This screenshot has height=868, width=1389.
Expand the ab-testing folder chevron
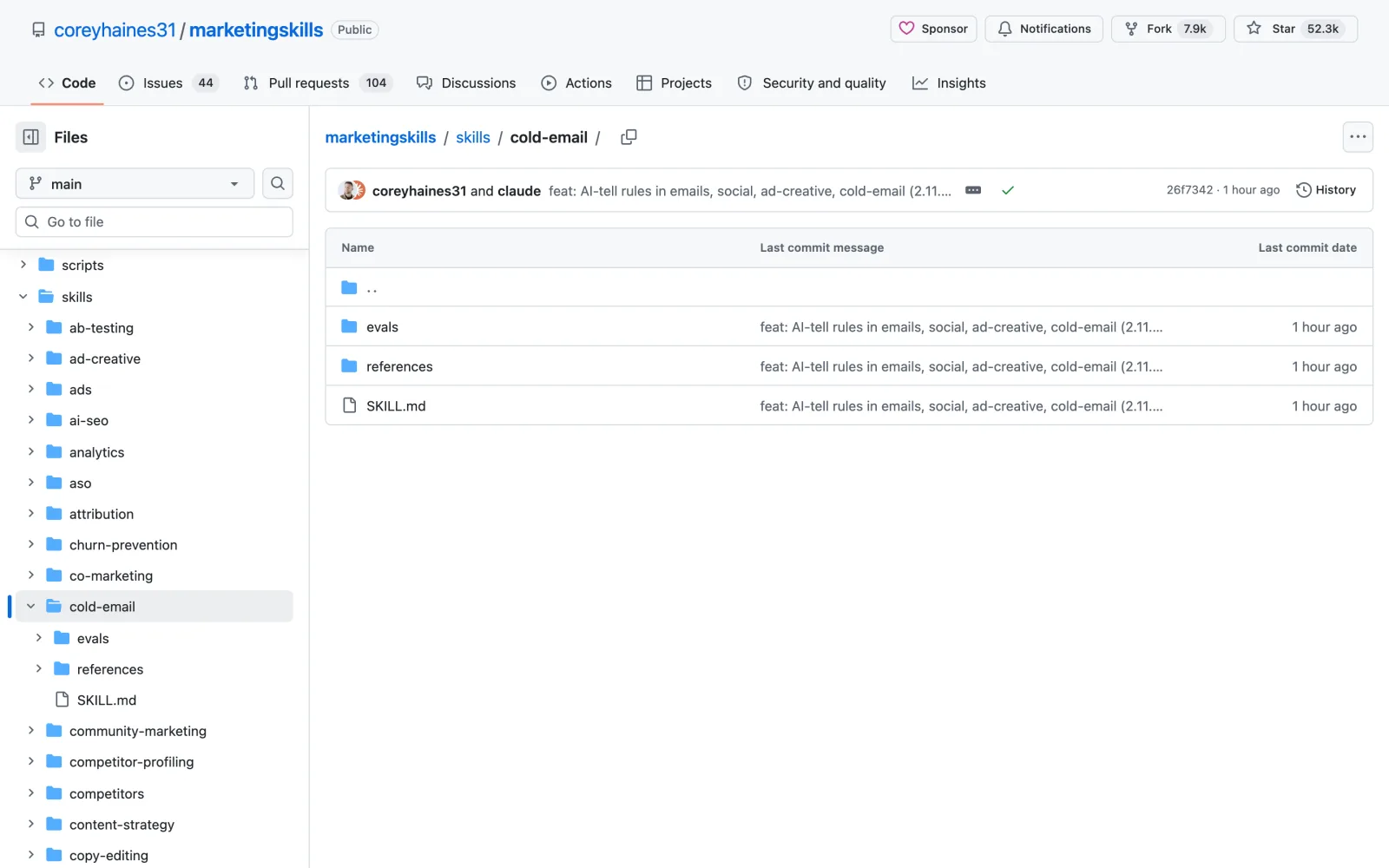[31, 327]
